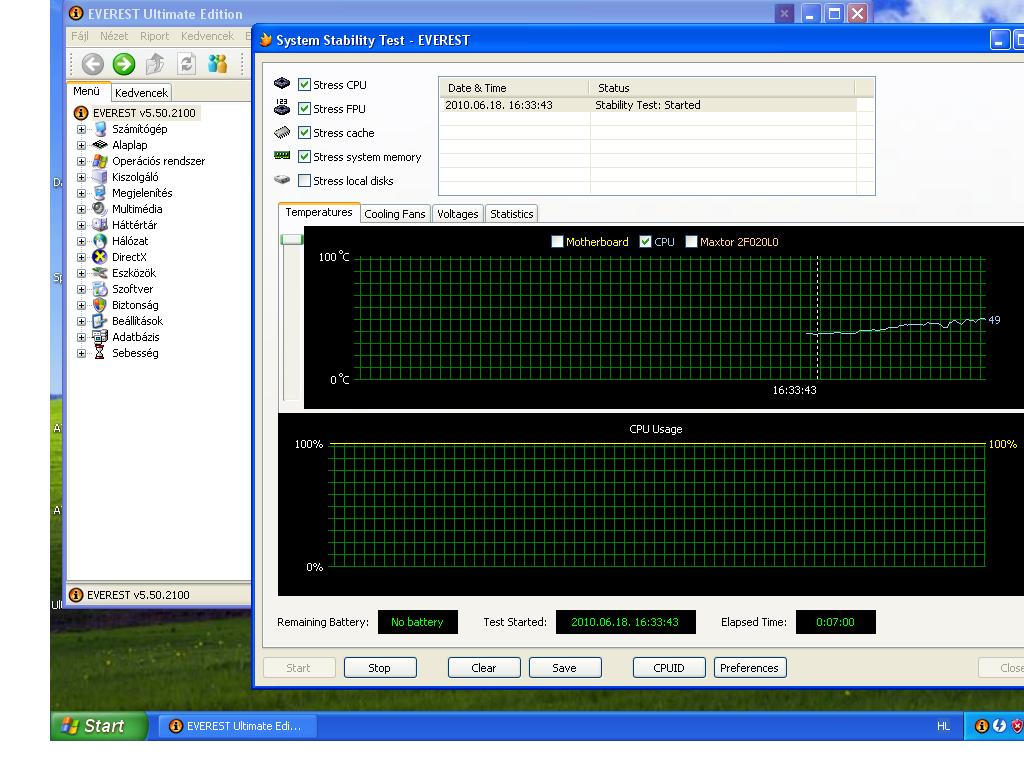Click the Sebesség hourglass icon
Image resolution: width=1024 pixels, height=768 pixels.
coord(100,353)
